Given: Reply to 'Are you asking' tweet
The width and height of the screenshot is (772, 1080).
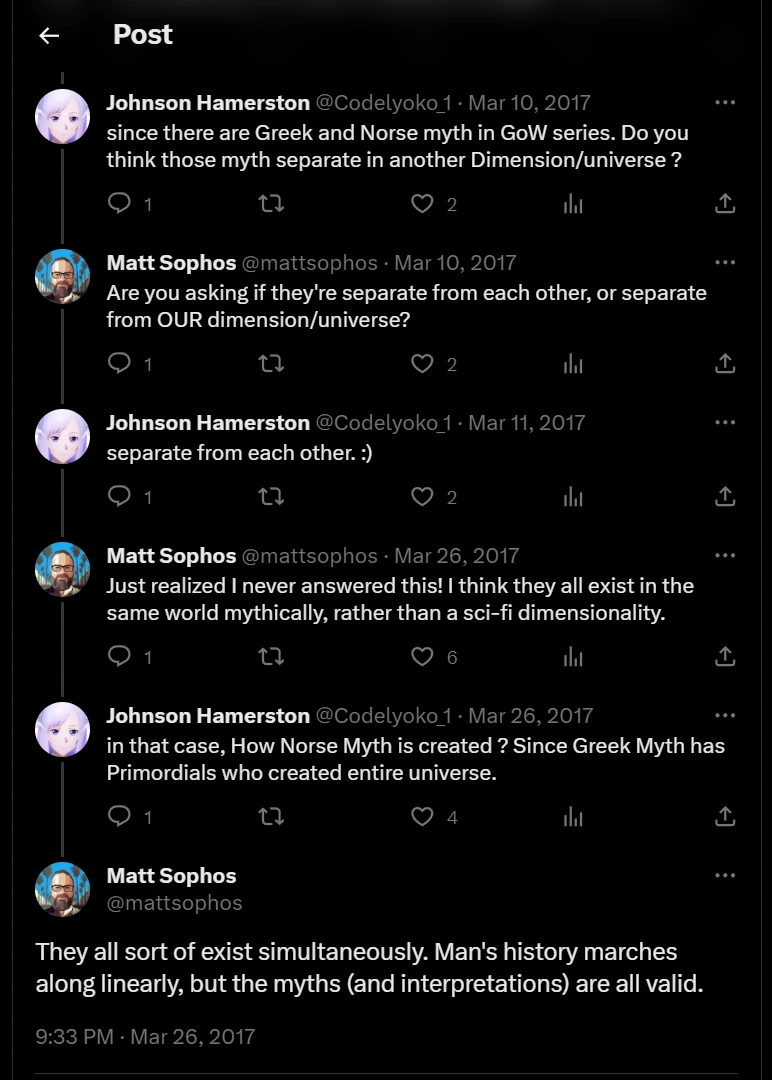Looking at the screenshot, I should click(120, 364).
